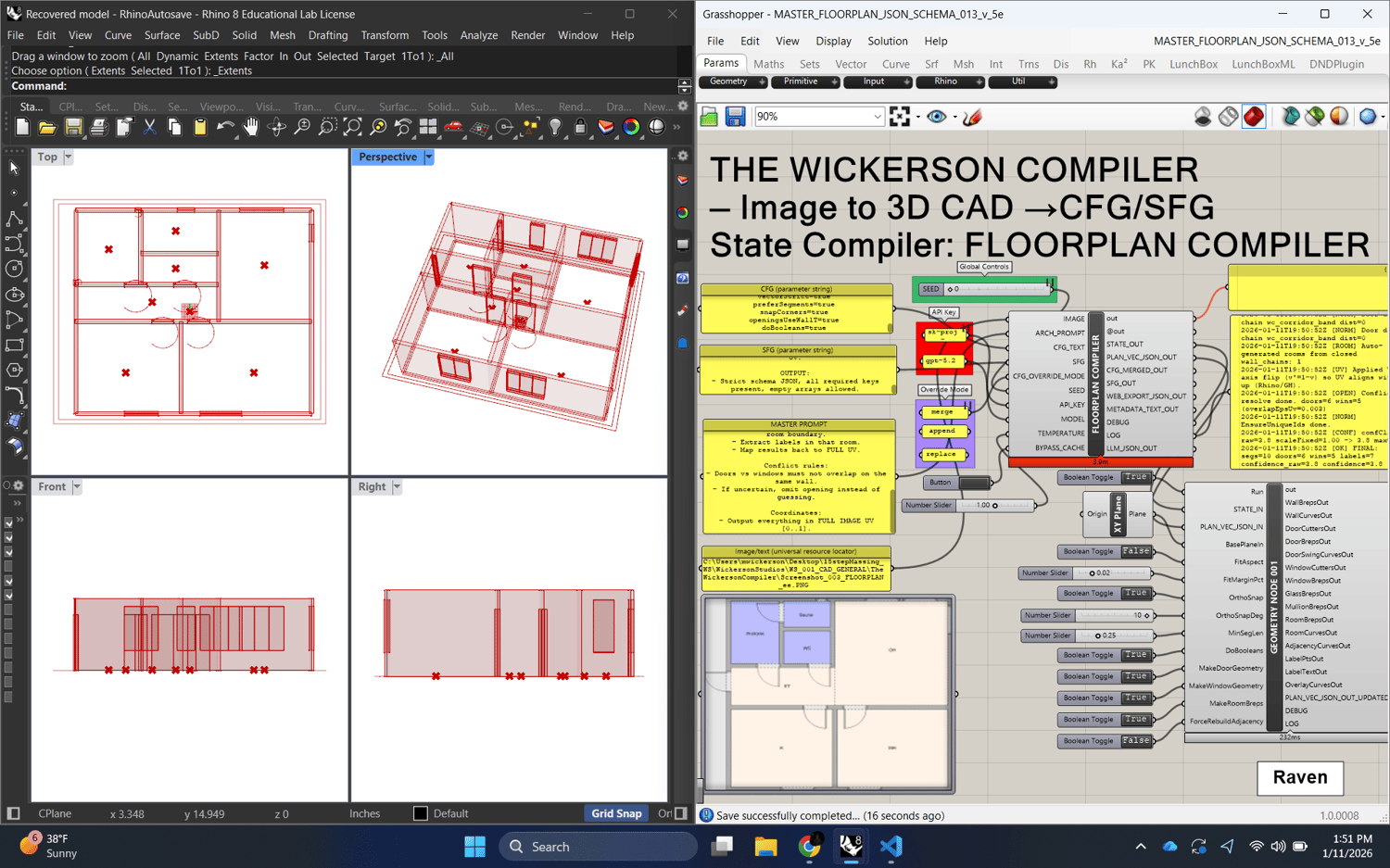Toggle the Boolean Toggle just above XY Plane

pos(1106,477)
